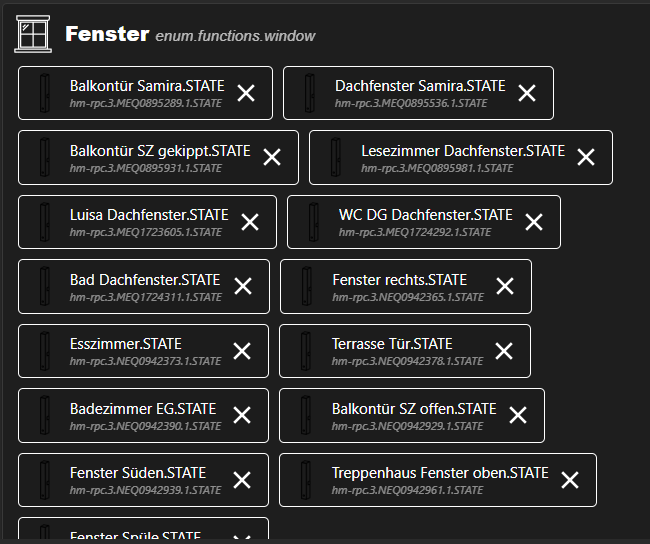Viewport: 650px width, 544px height.
Task: Delete Balkontür SZ gekippt.STATE chip
Action: [x=271, y=157]
